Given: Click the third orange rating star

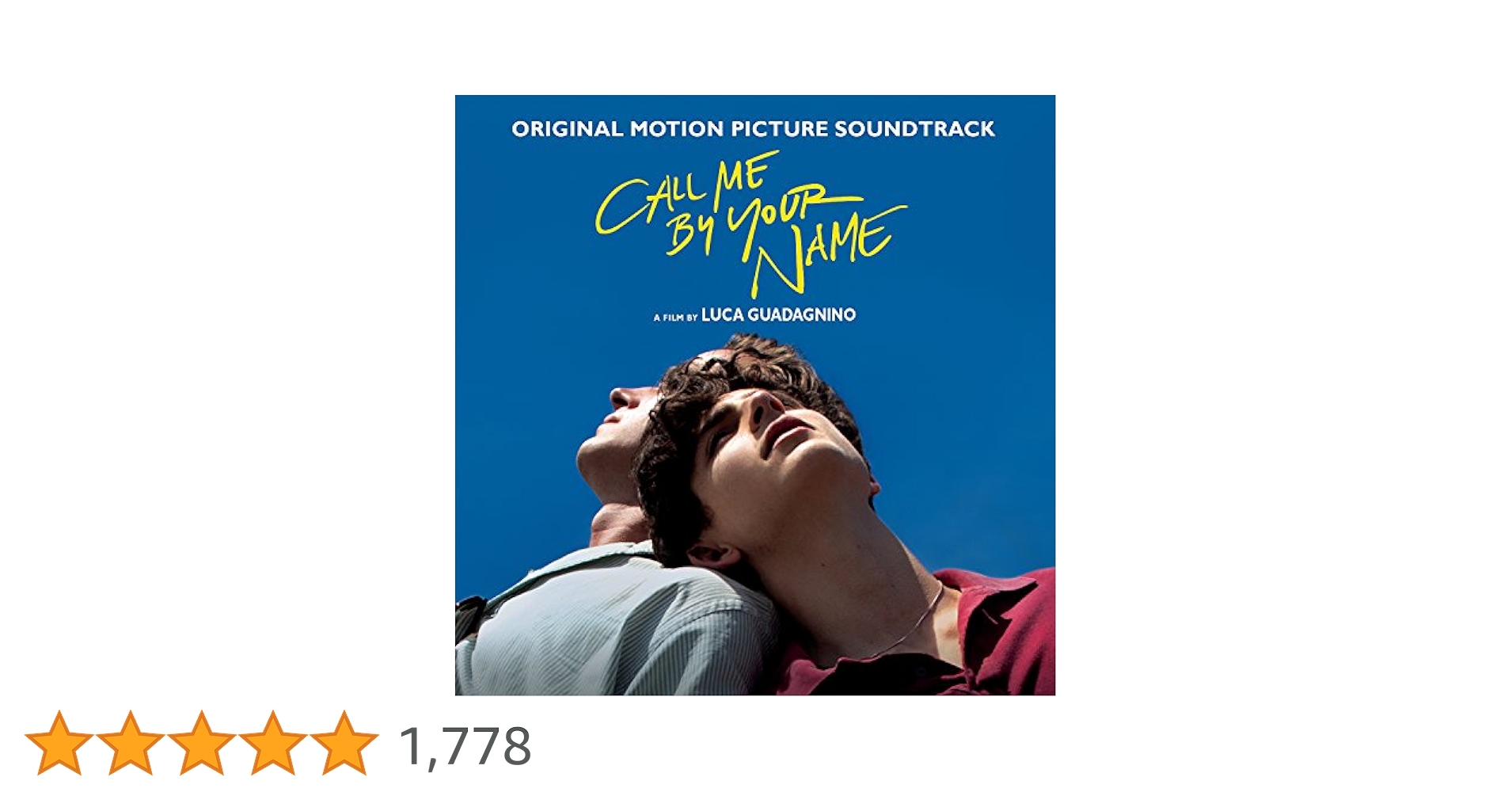Looking at the screenshot, I should 202,743.
